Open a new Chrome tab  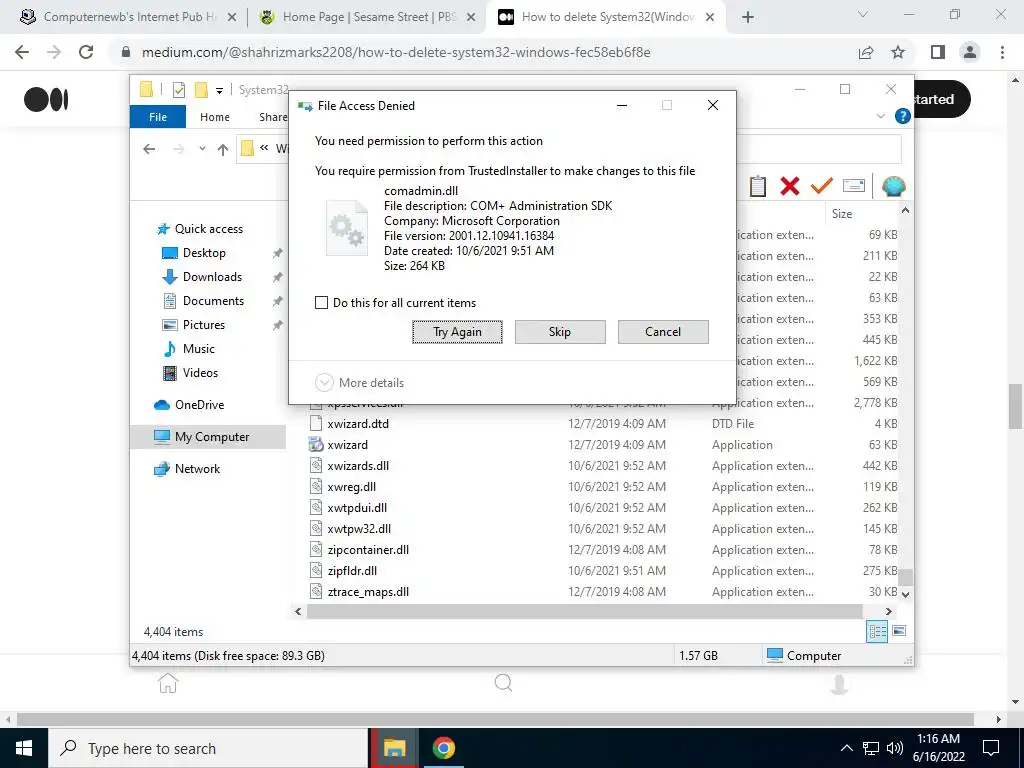pyautogui.click(x=748, y=17)
